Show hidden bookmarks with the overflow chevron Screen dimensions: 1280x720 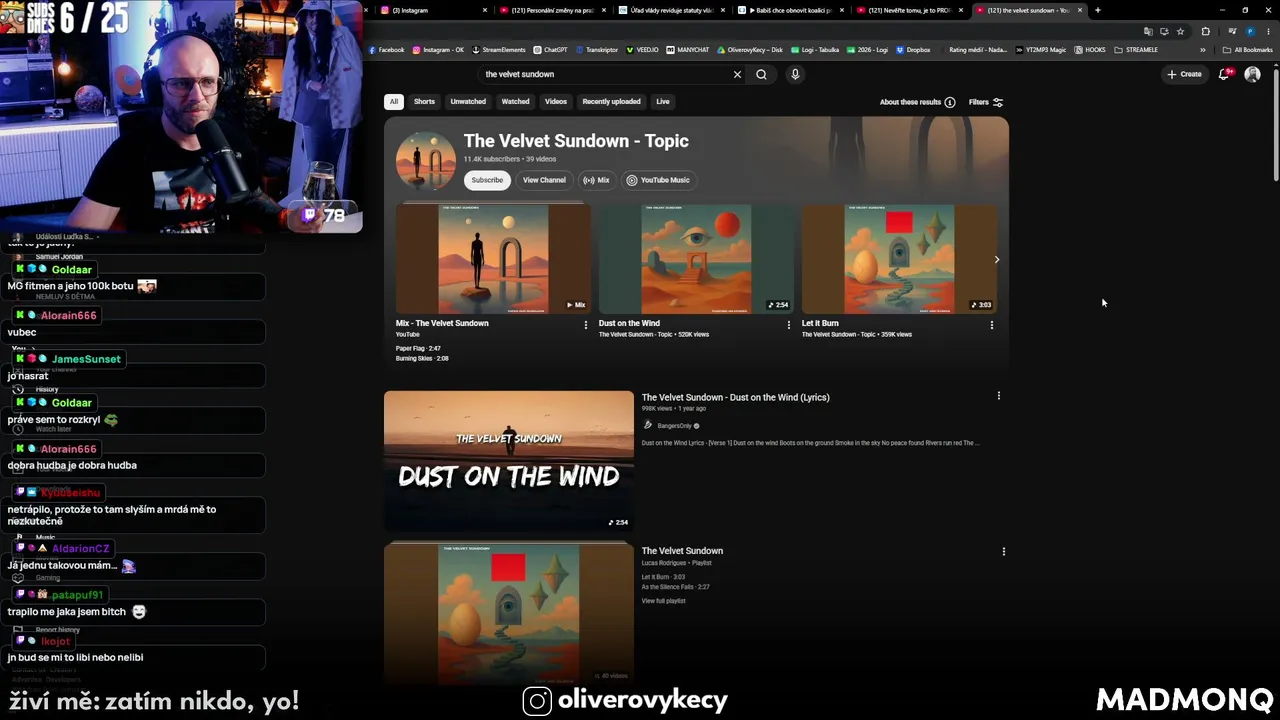click(1203, 50)
